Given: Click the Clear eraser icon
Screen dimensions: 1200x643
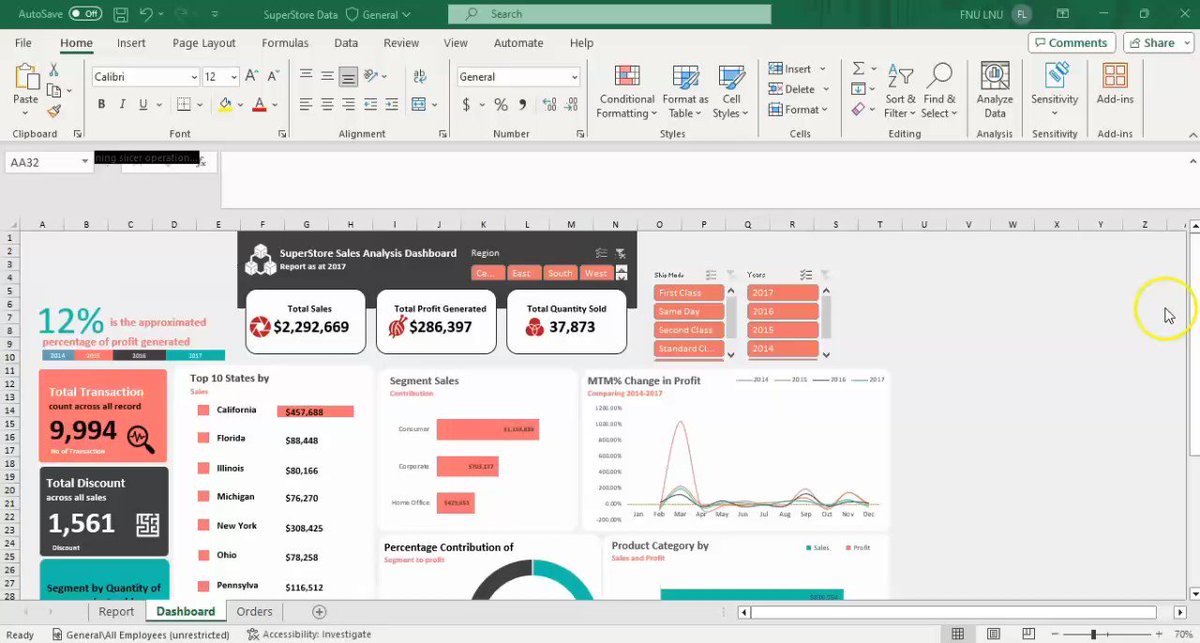Looking at the screenshot, I should point(858,109).
